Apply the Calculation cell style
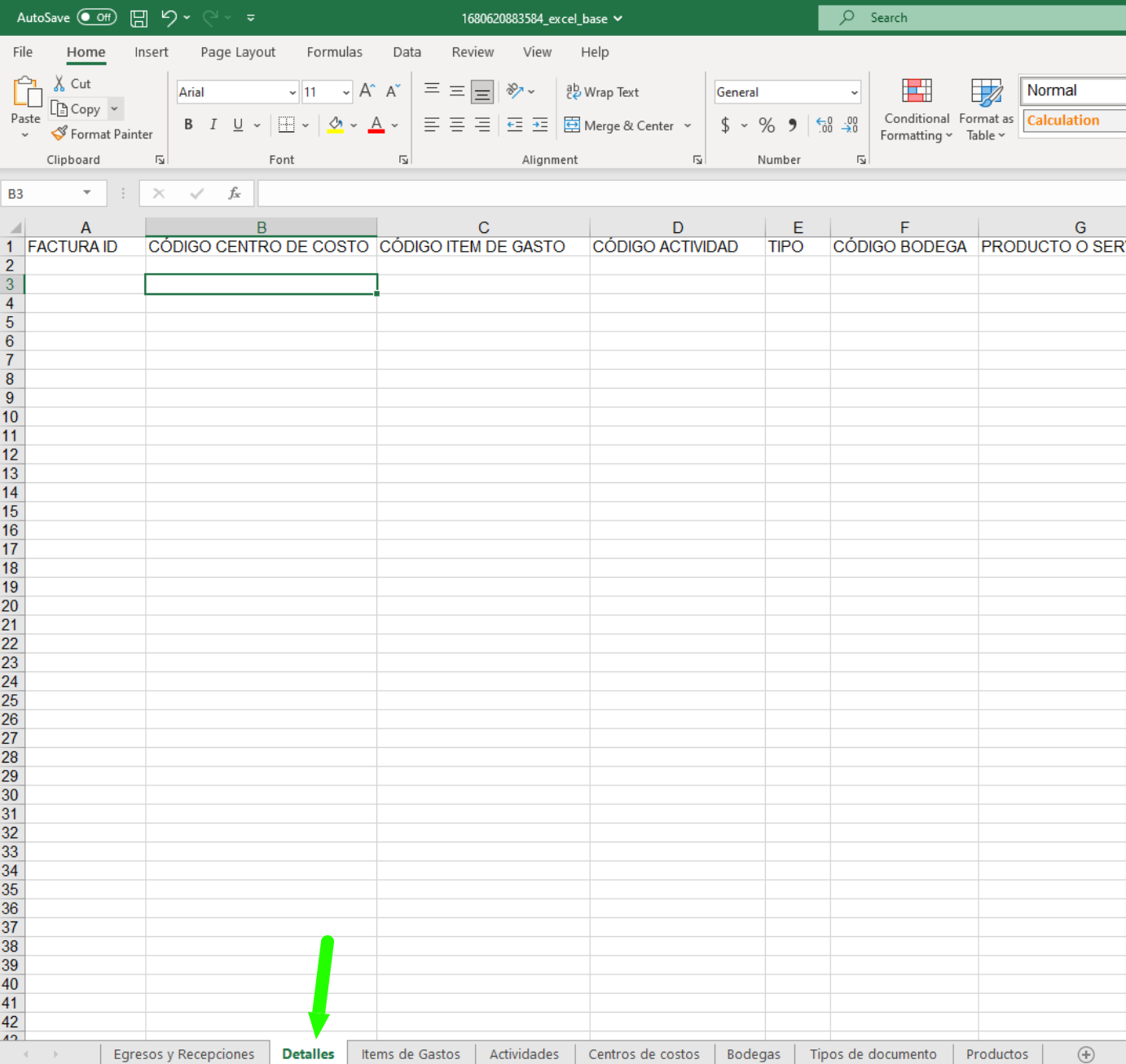 pyautogui.click(x=1072, y=121)
